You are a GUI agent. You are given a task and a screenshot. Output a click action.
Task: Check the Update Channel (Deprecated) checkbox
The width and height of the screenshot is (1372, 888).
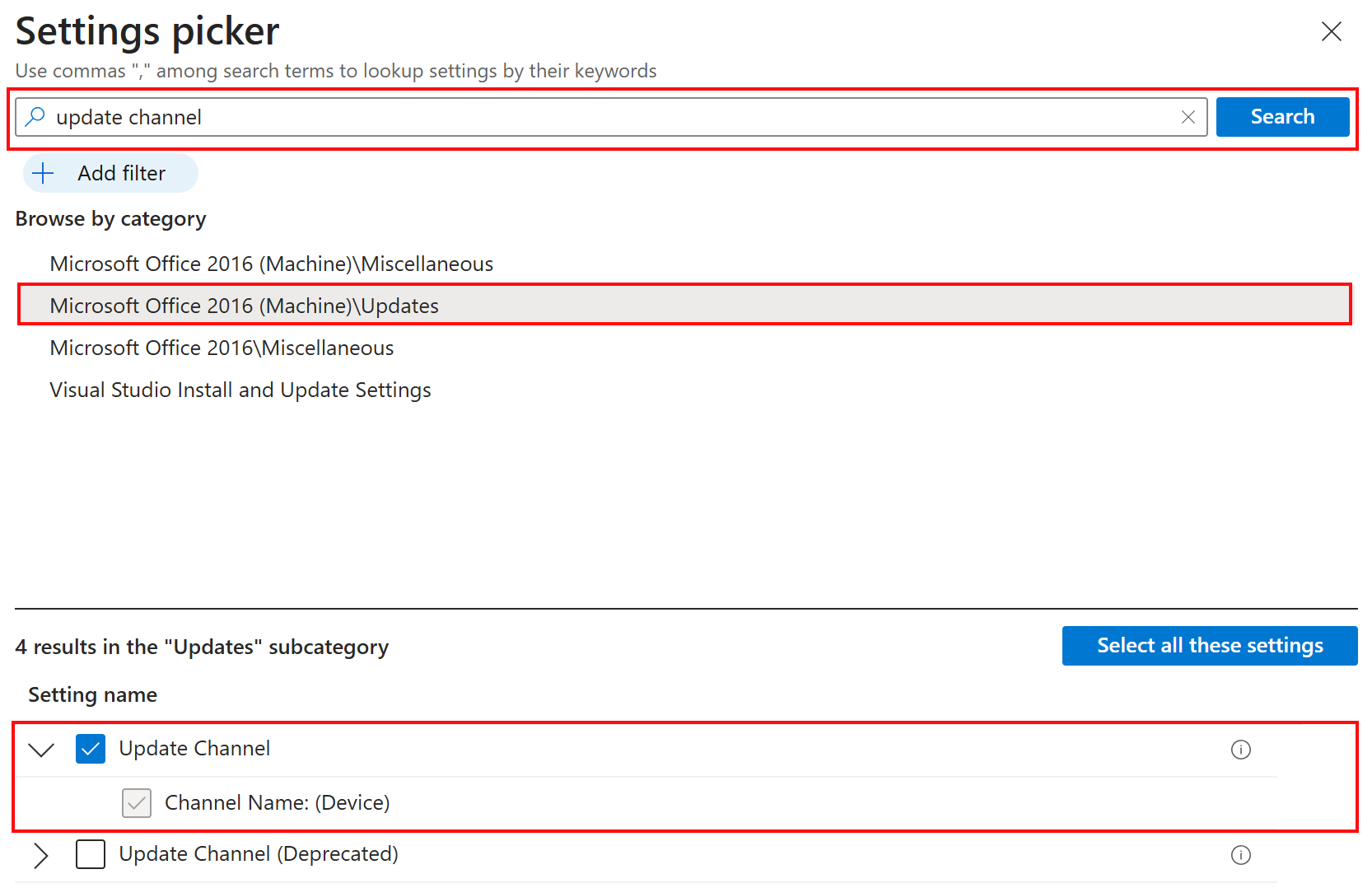tap(91, 854)
